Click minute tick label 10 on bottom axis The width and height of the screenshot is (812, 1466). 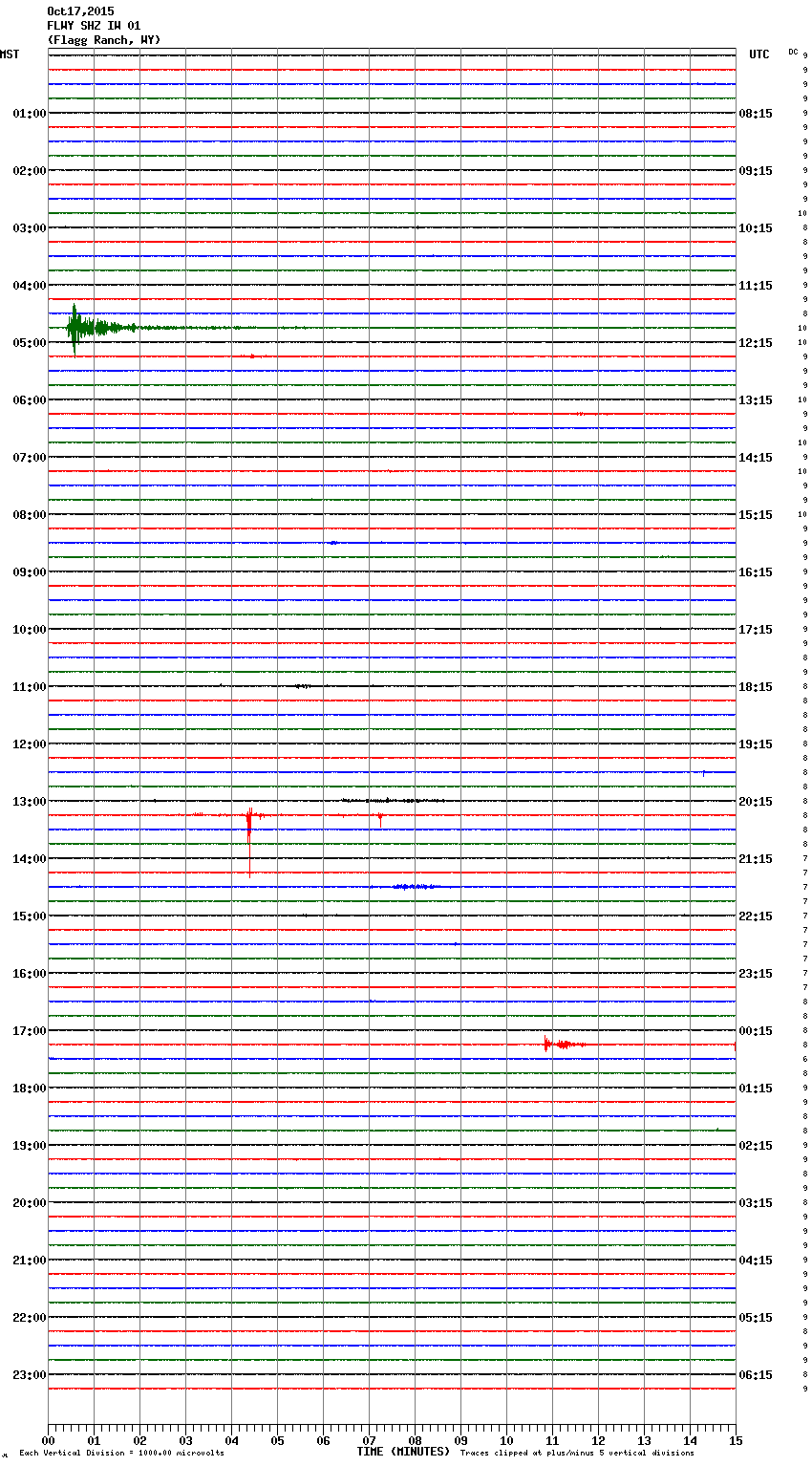pos(506,1440)
